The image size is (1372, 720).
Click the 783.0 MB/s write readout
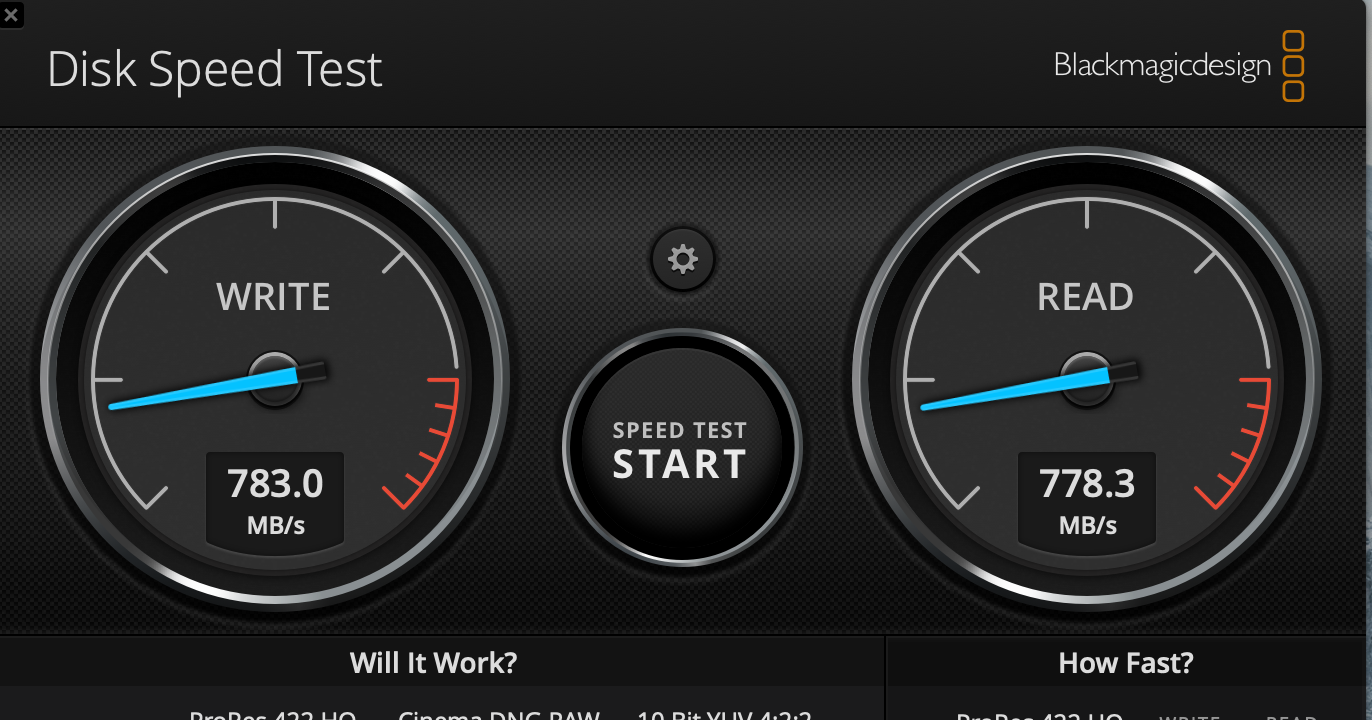coord(275,499)
